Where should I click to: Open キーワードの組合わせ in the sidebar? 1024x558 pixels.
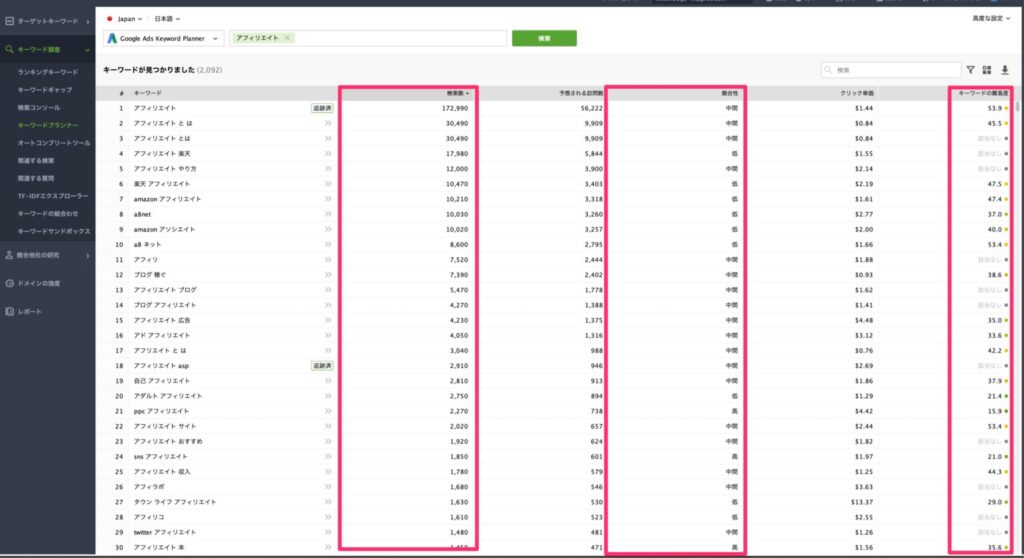coord(48,214)
